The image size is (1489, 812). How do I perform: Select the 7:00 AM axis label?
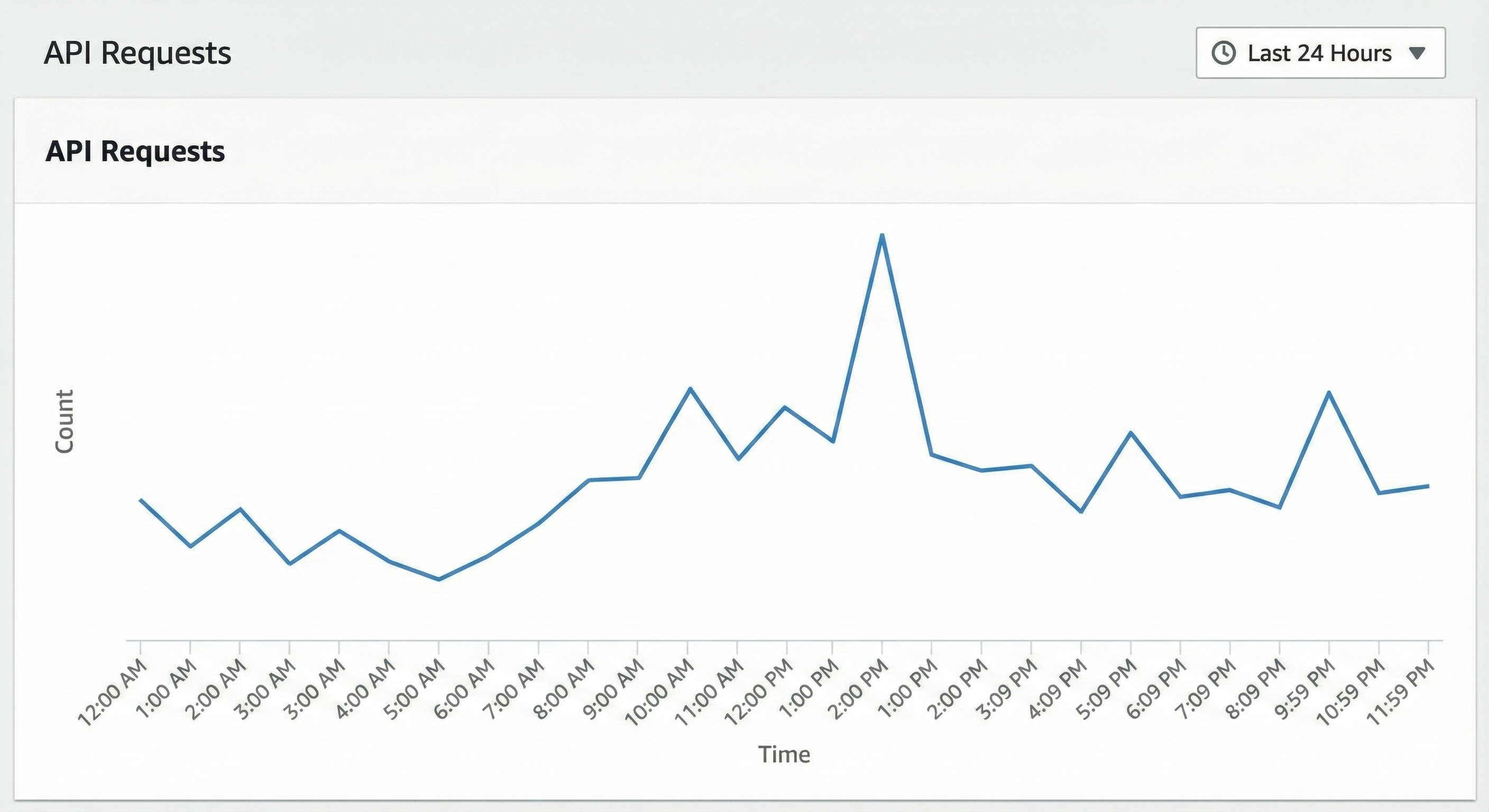coord(516,688)
